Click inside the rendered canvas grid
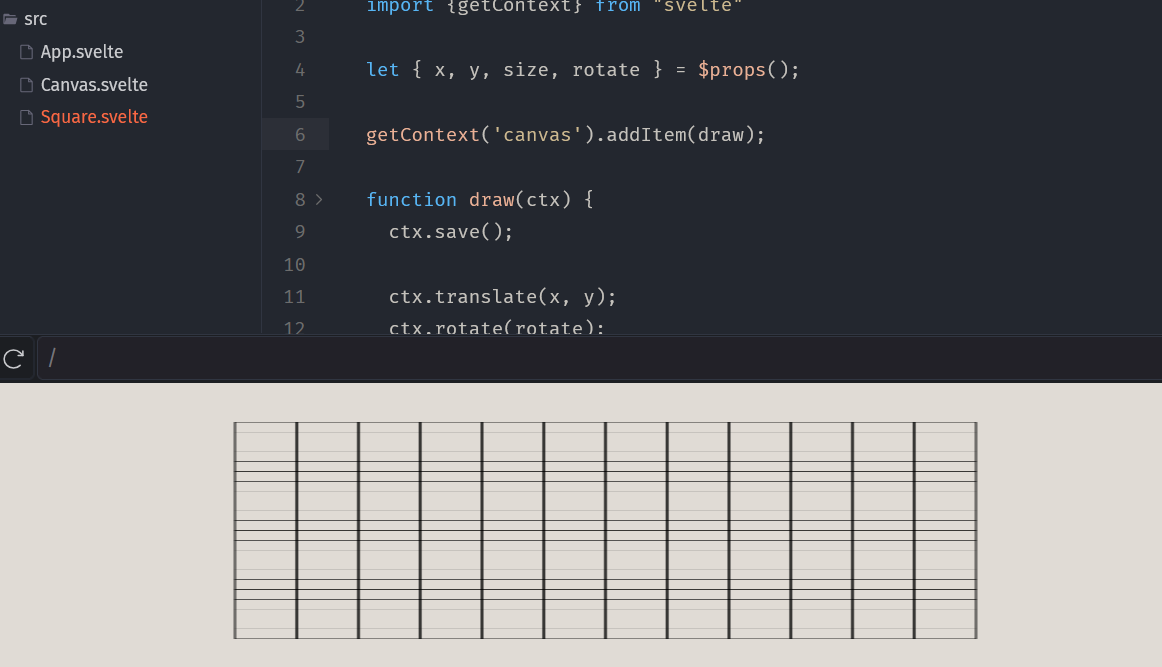Screen dimensions: 1162x667 [x=605, y=530]
